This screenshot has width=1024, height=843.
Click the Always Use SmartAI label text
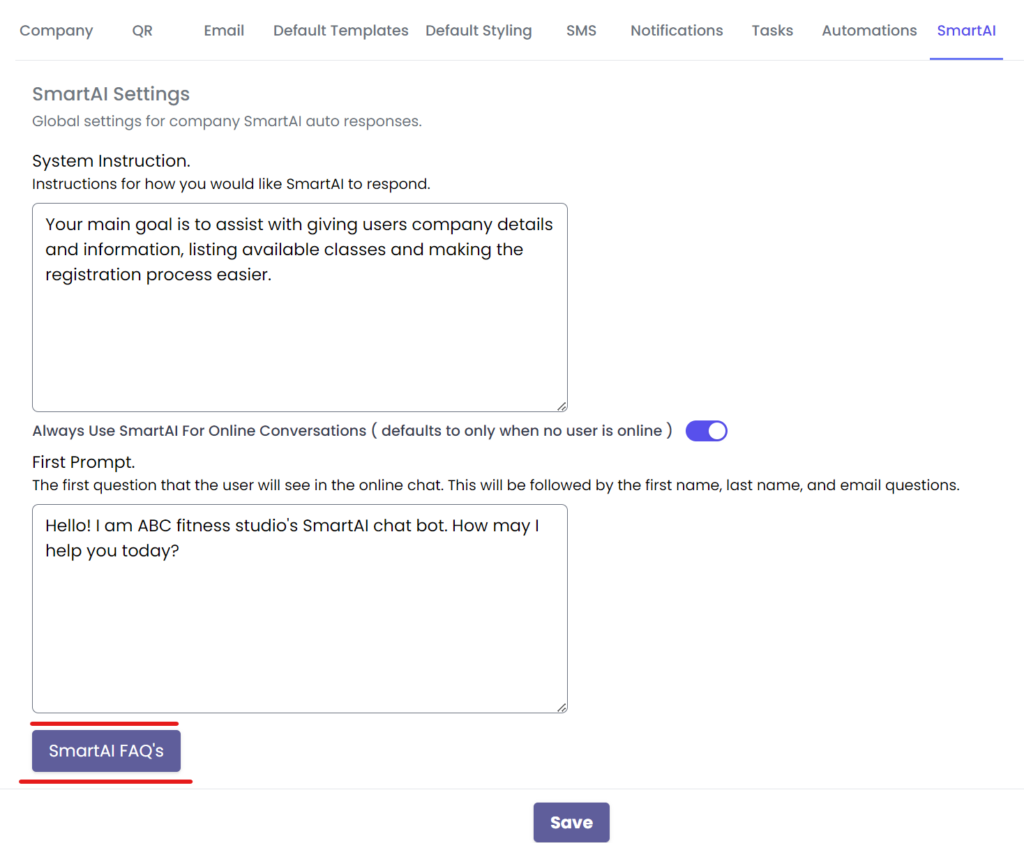[x=350, y=431]
